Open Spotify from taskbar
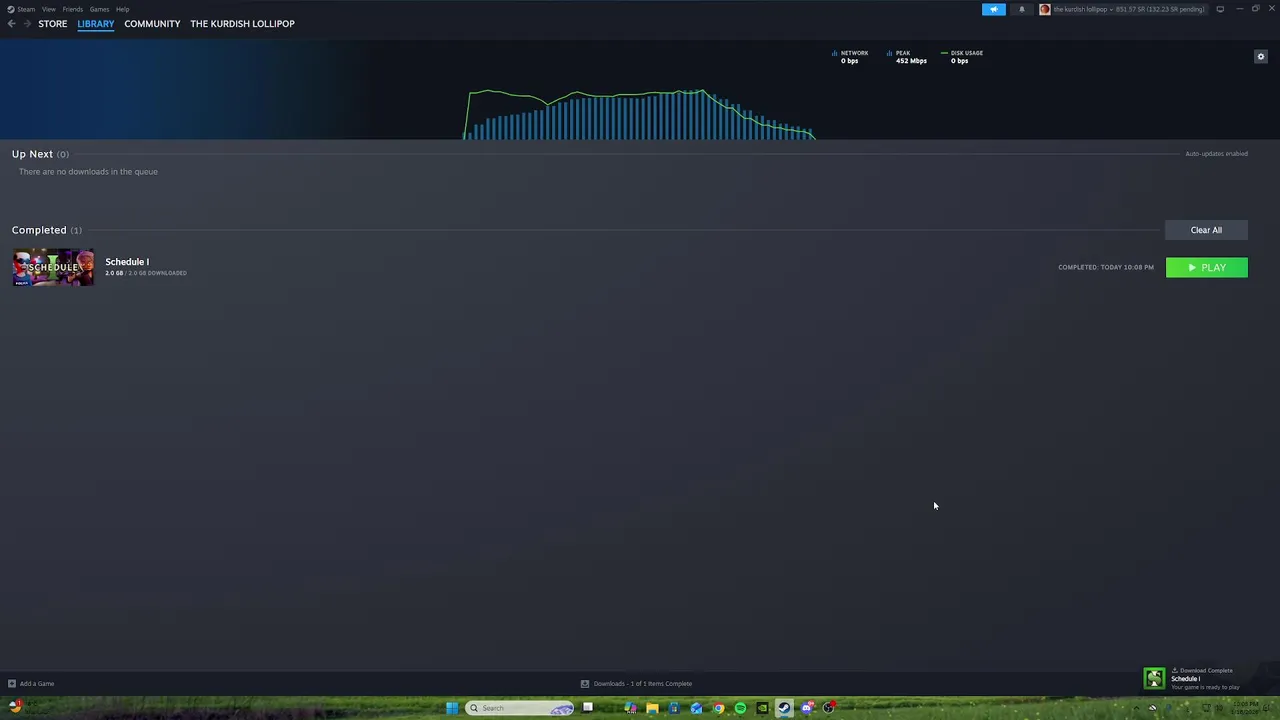Viewport: 1280px width, 720px height. pos(740,708)
